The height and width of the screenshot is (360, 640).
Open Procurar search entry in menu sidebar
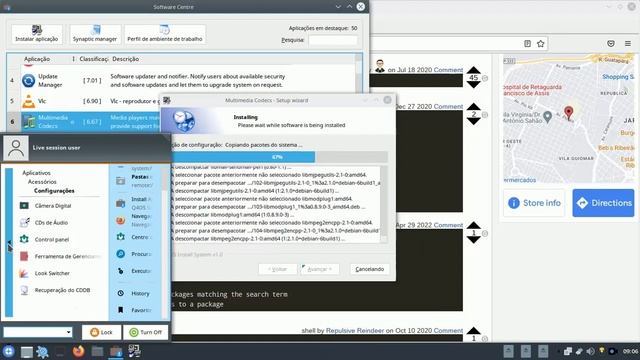pos(135,254)
